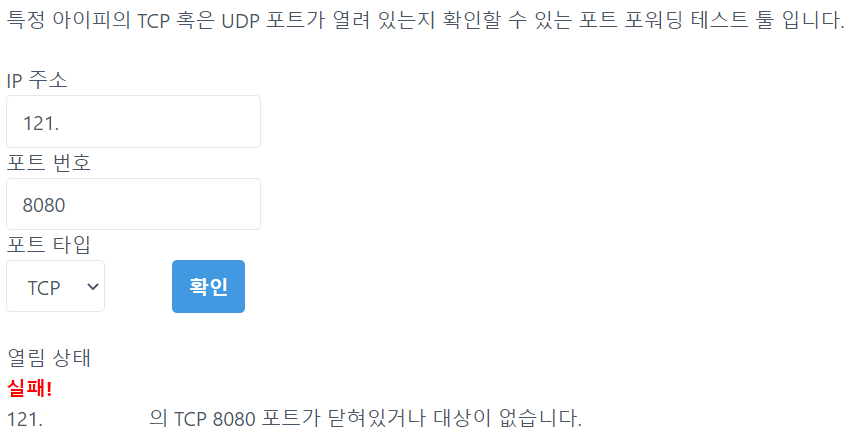Viewport: 861px width, 438px height.
Task: Click the top description about 포트 포워딩 테스트
Action: (425, 22)
